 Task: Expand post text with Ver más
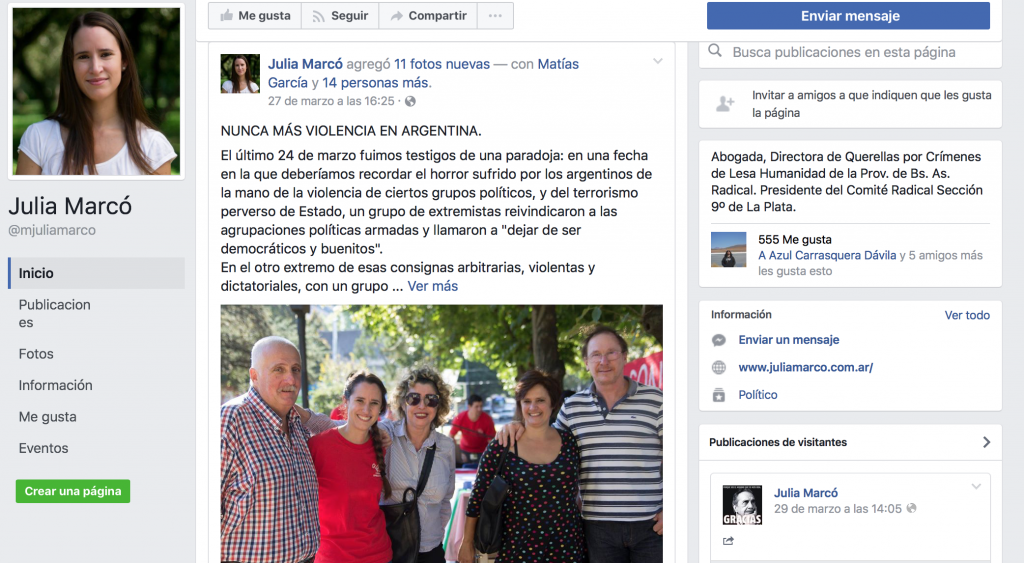click(432, 286)
